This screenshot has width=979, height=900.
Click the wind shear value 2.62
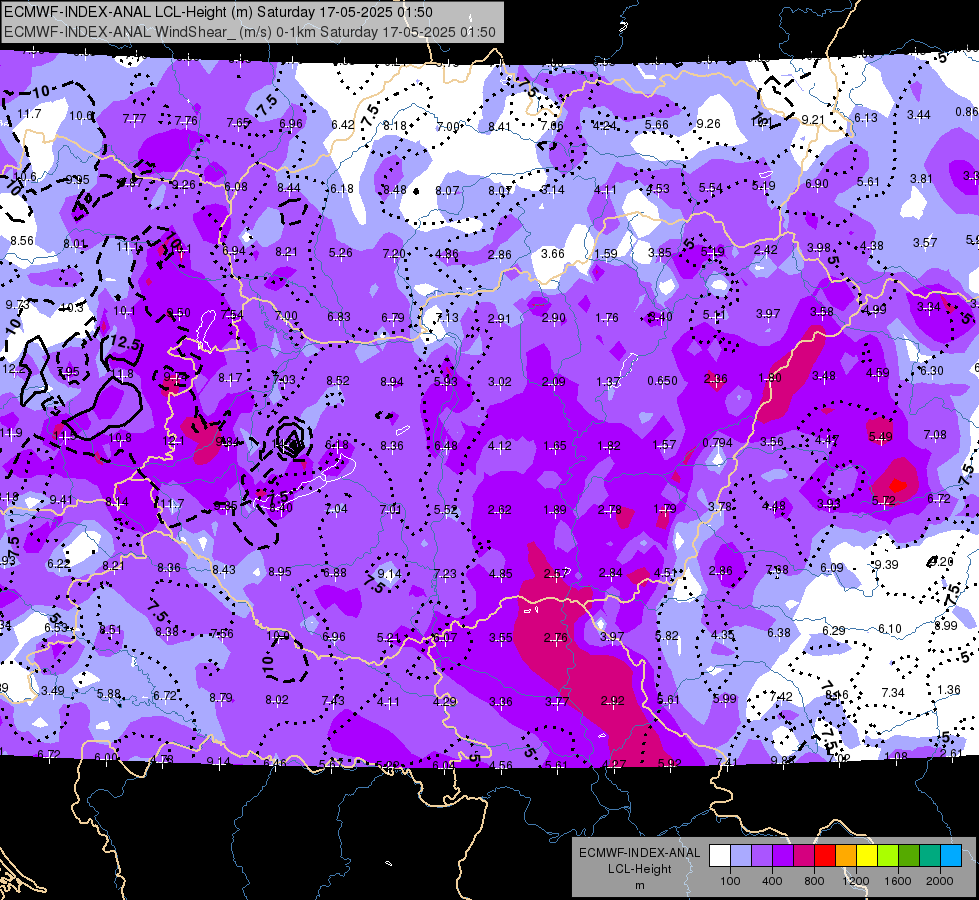tap(499, 510)
